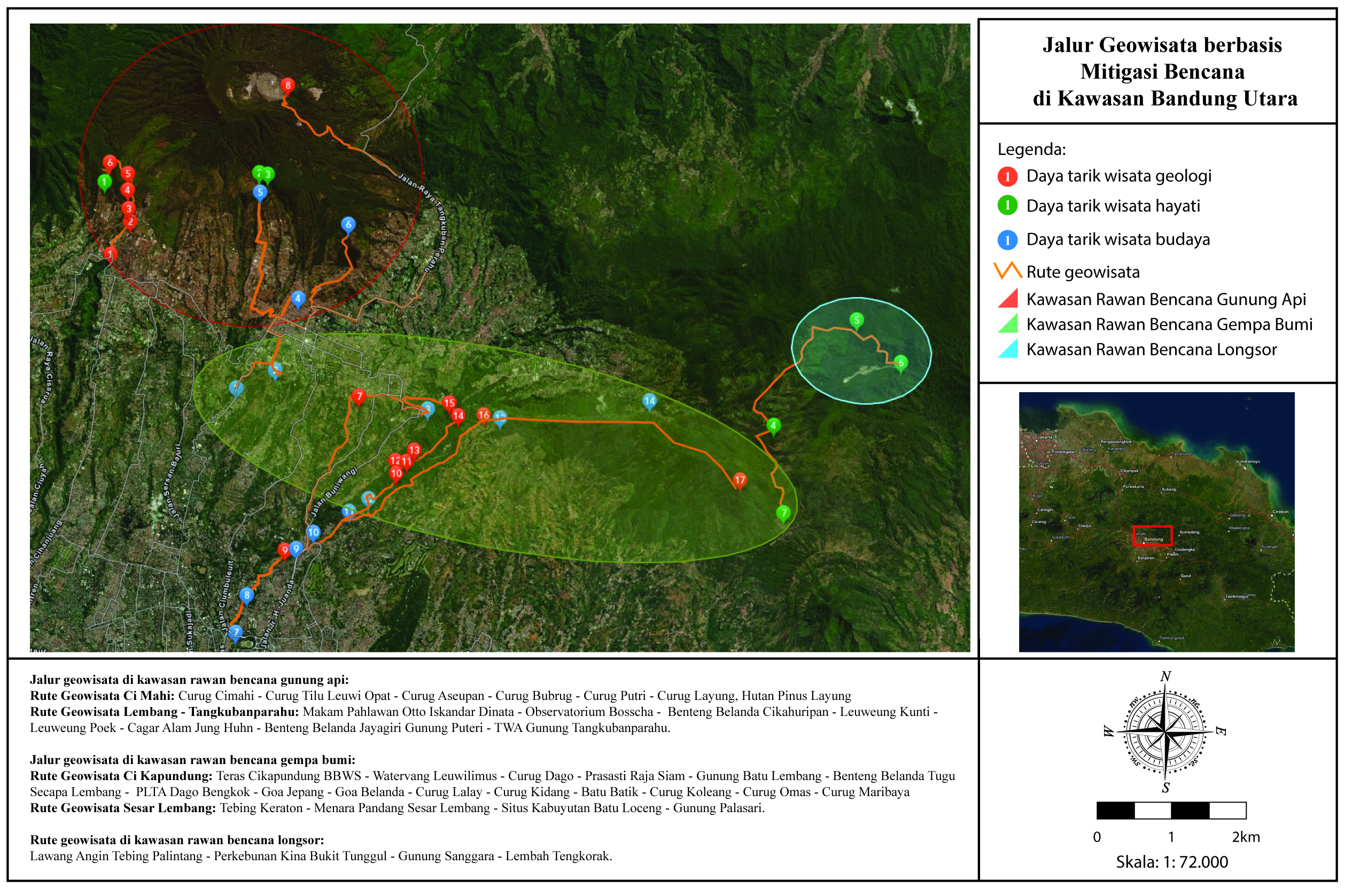This screenshot has width=1352, height=896.
Task: Select red geology marker 15
Action: click(450, 404)
